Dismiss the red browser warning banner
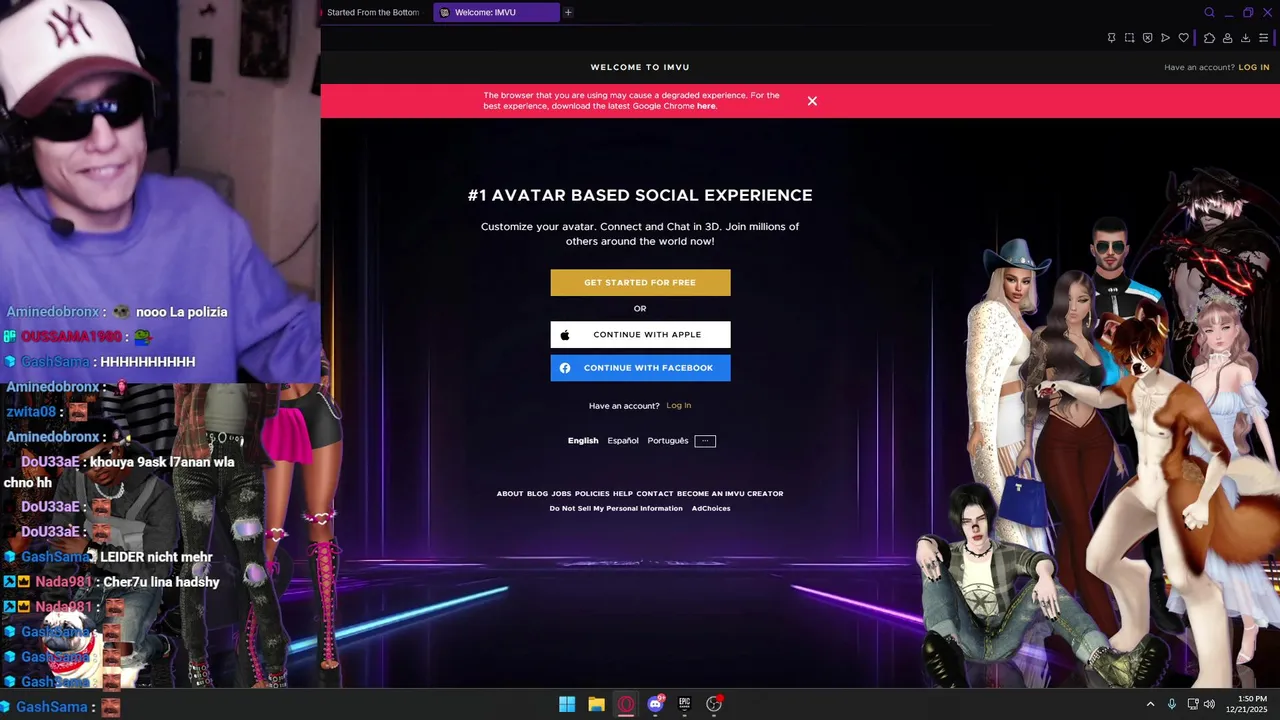 tap(812, 101)
